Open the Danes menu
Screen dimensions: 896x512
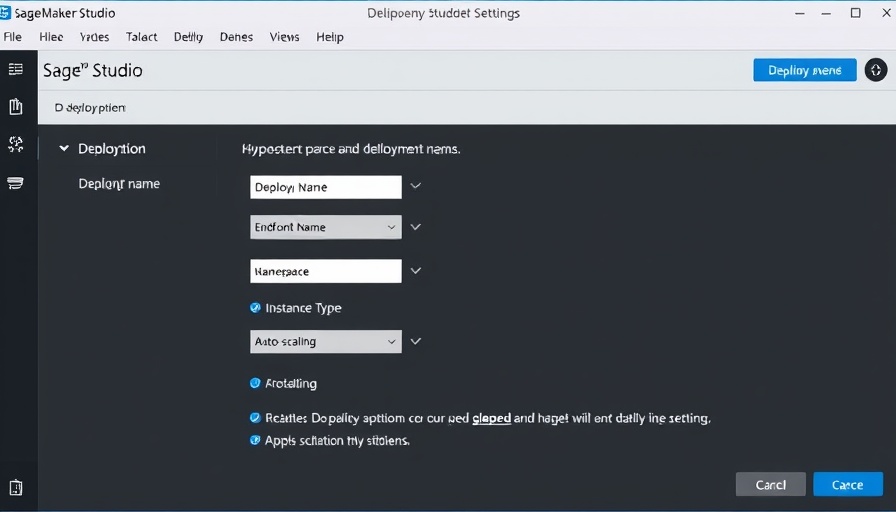point(236,37)
